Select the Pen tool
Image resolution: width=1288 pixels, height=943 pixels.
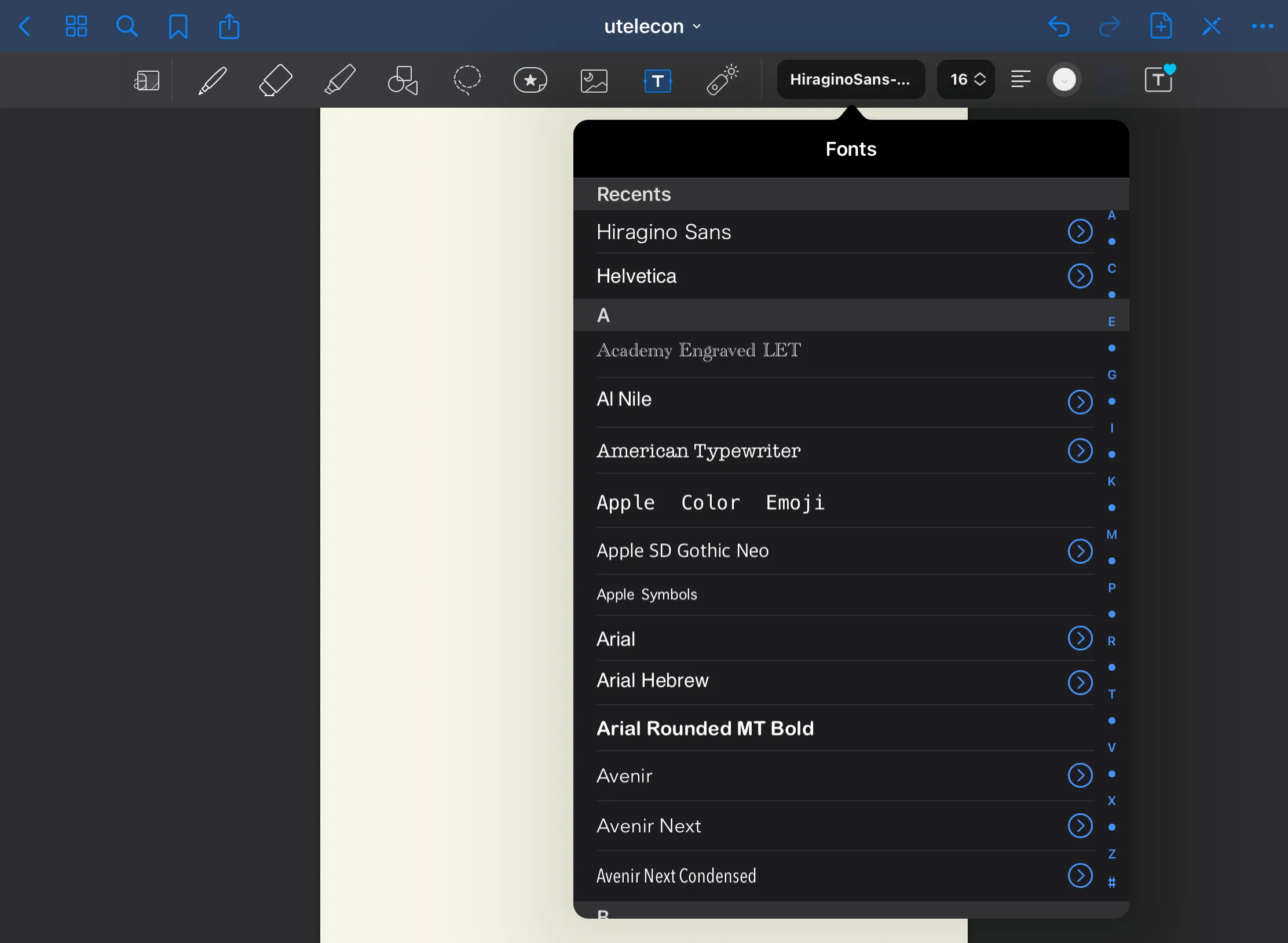point(213,80)
